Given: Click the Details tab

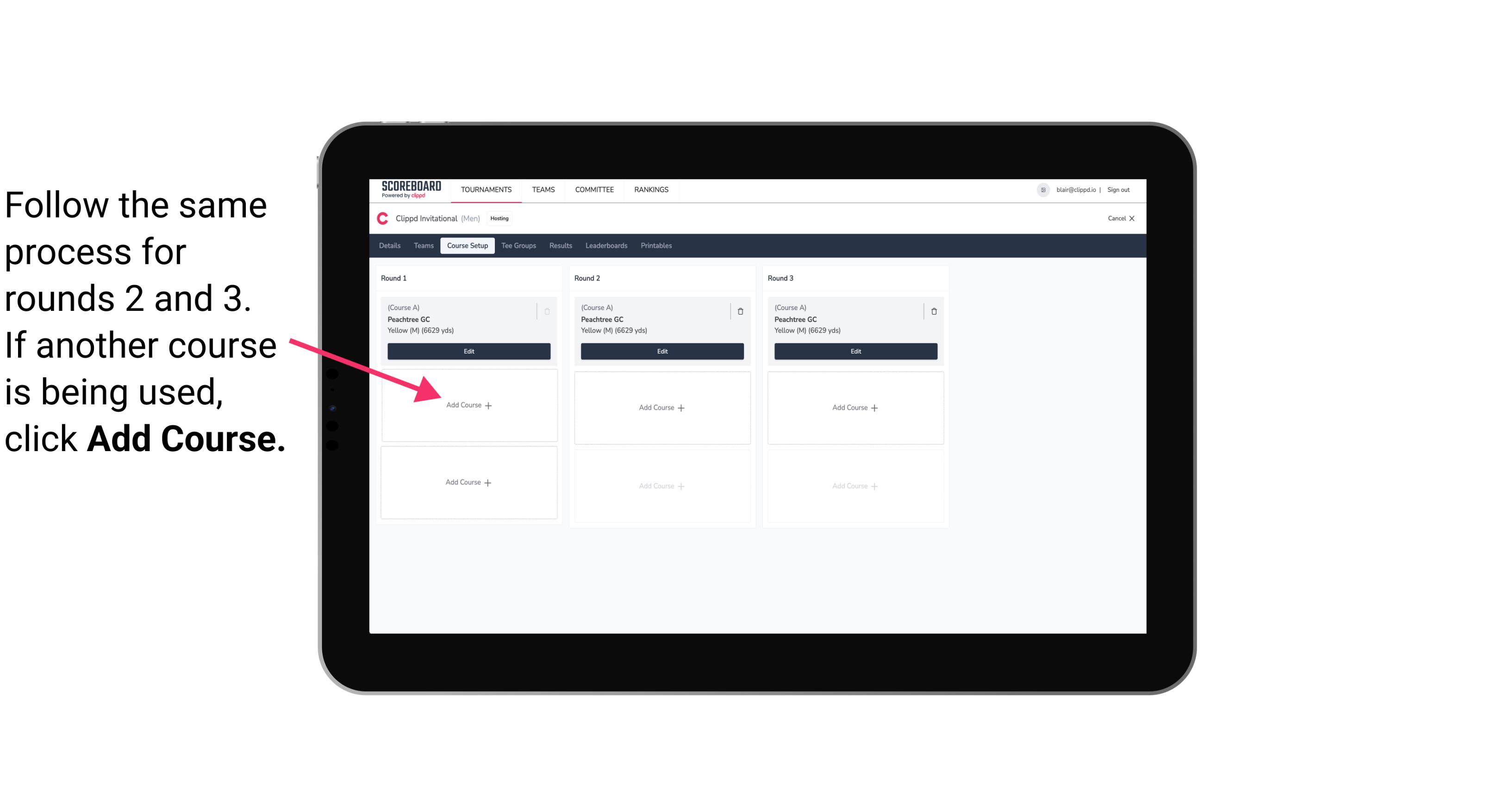Looking at the screenshot, I should point(390,245).
